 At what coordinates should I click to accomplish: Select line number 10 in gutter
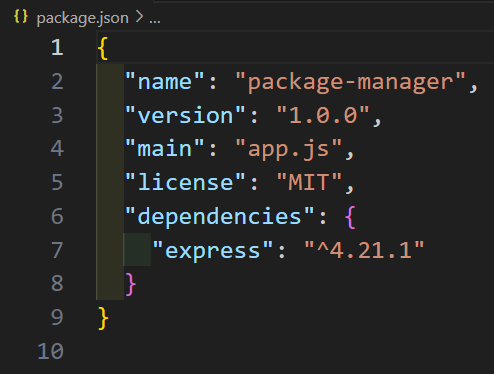pos(50,351)
